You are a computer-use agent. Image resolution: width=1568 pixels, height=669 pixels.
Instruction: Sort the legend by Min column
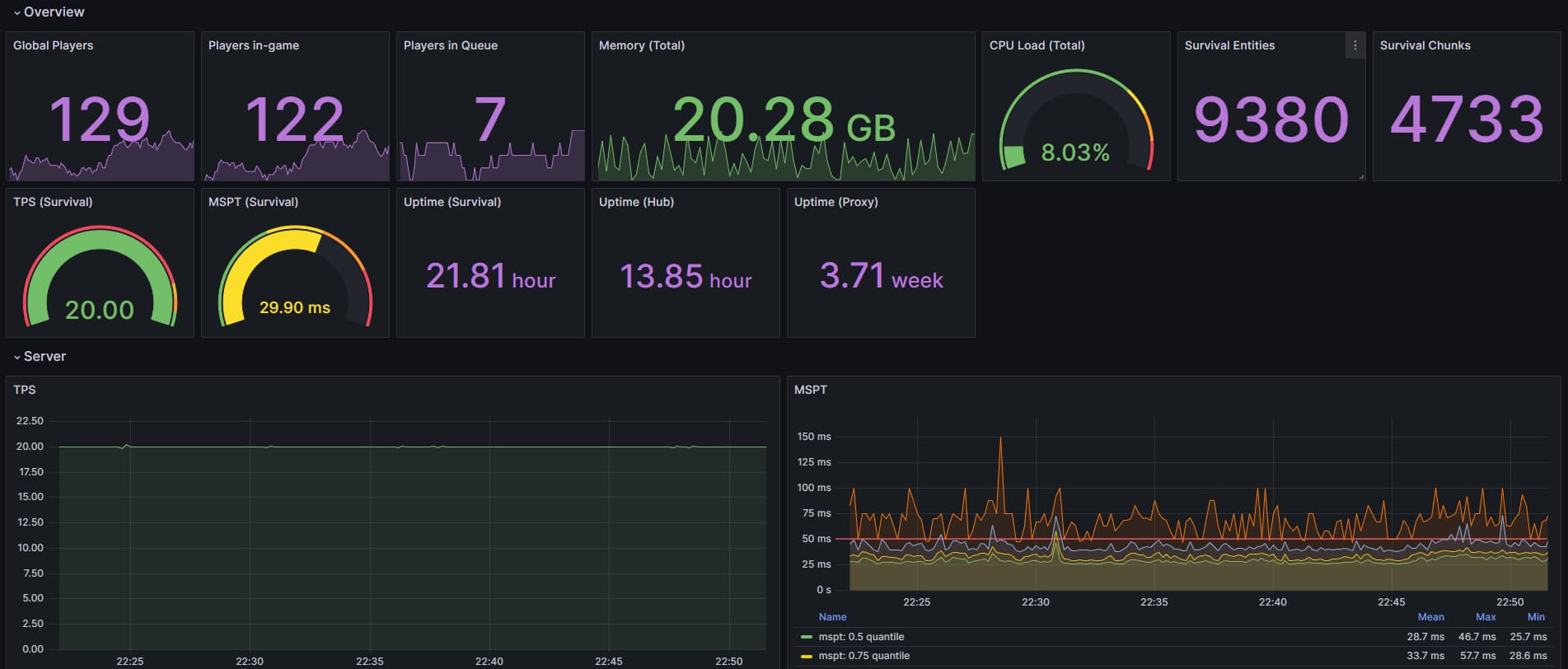click(1536, 617)
